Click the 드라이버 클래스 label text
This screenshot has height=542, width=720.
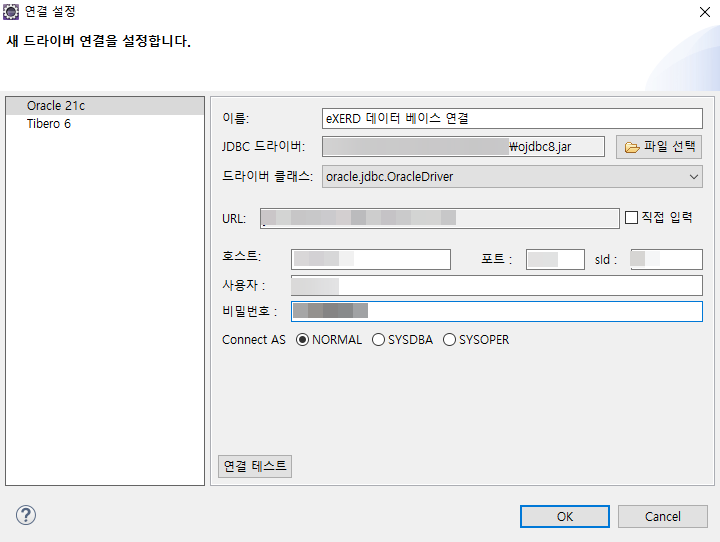click(x=267, y=176)
